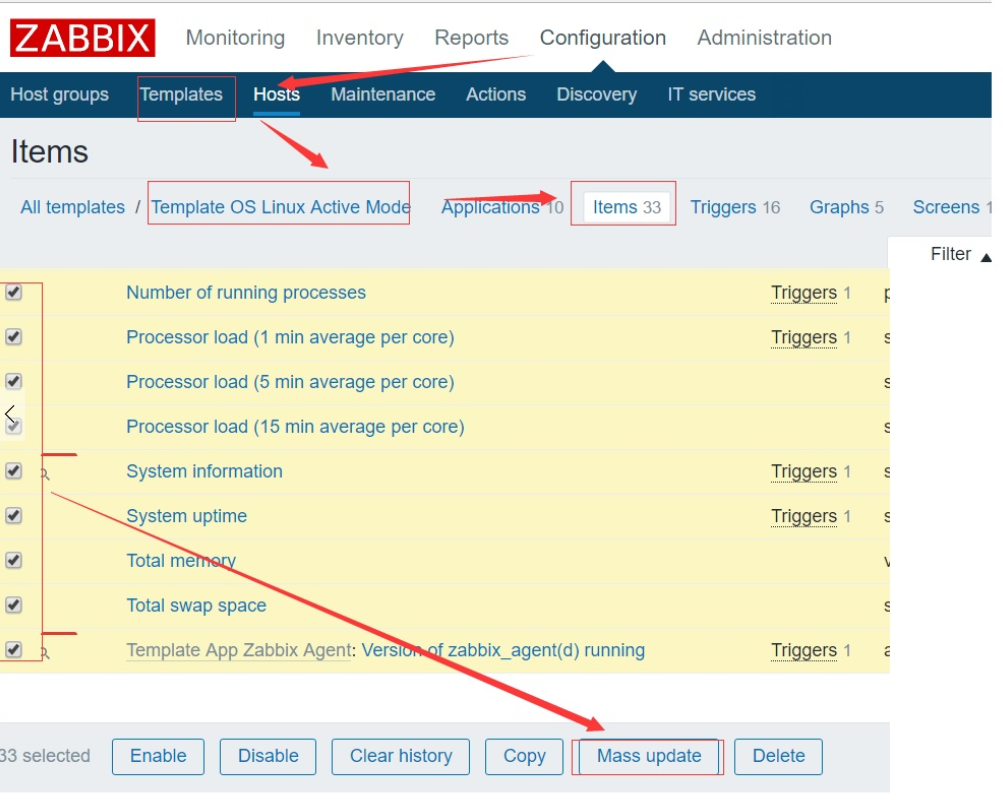Open the Reports menu
Viewport: 1003px width, 801px height.
[x=471, y=38]
